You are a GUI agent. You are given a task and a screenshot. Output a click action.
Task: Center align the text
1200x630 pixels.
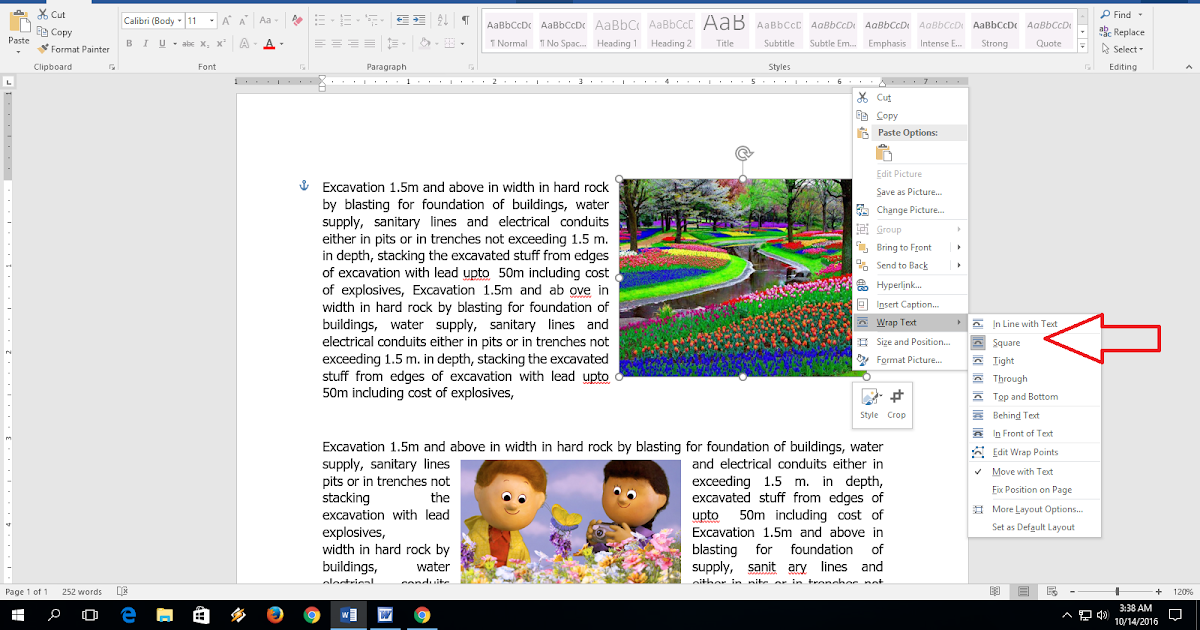[x=339, y=43]
